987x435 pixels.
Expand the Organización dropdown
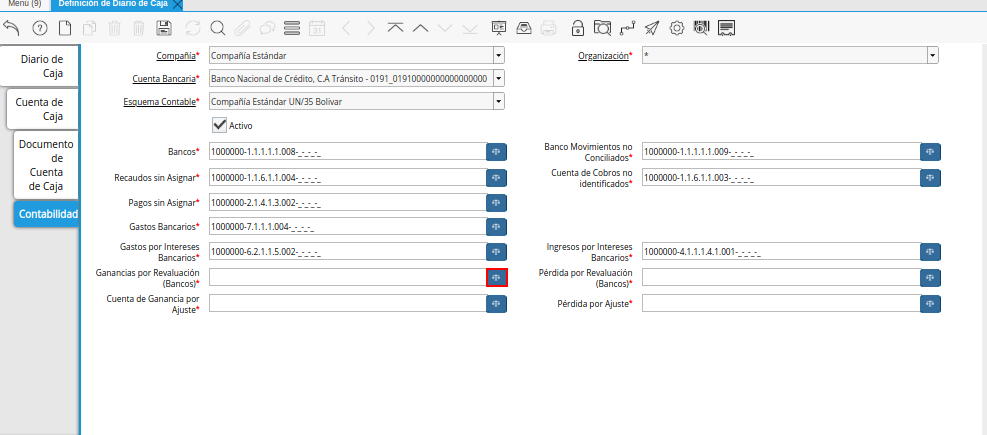[x=933, y=55]
